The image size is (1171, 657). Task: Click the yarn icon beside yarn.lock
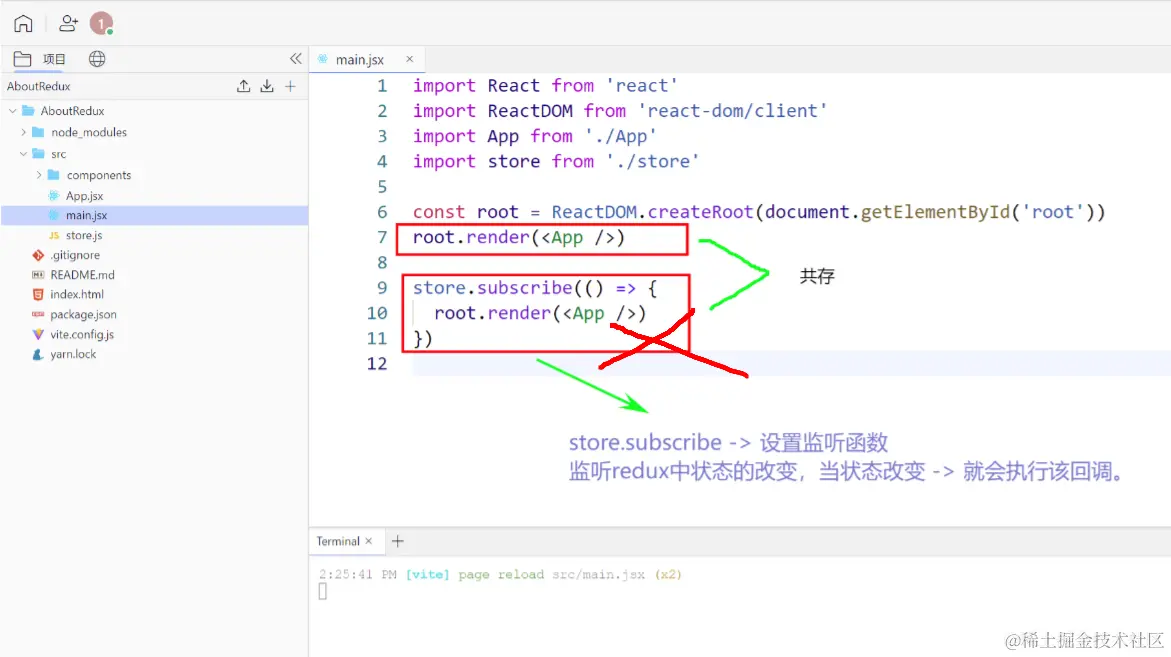(38, 354)
